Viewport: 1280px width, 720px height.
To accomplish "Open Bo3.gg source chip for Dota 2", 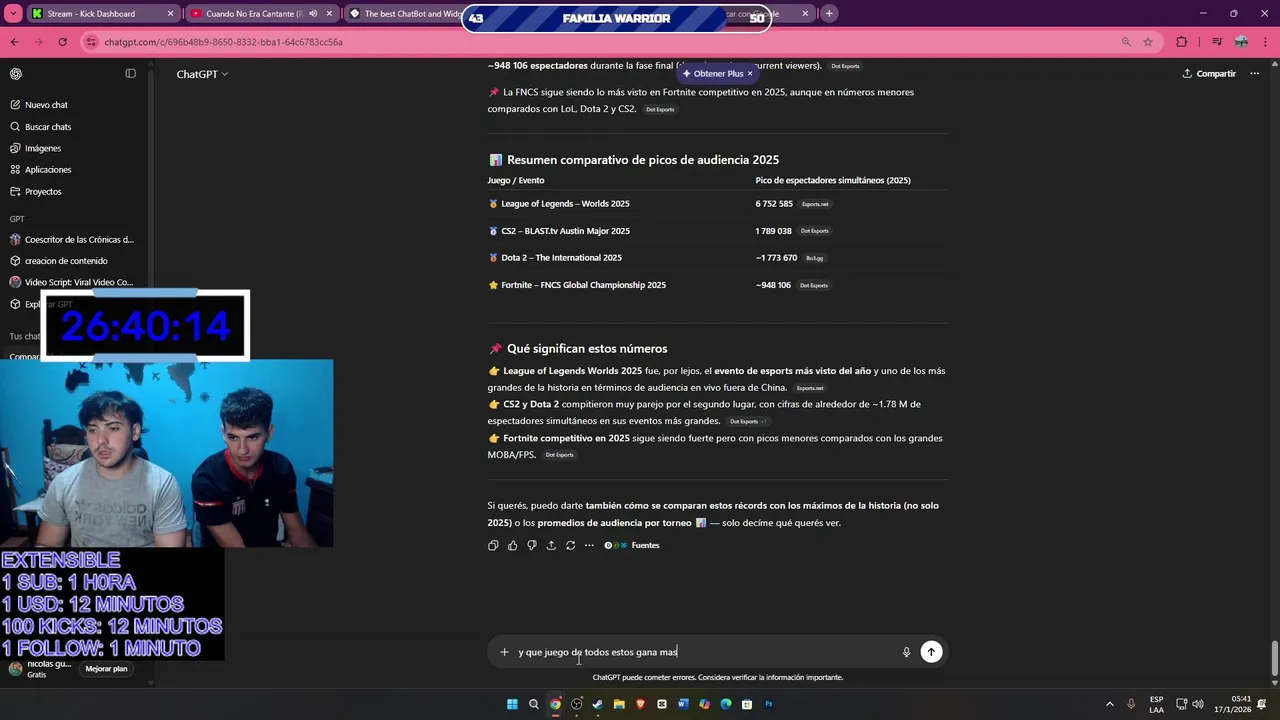I will pos(814,258).
